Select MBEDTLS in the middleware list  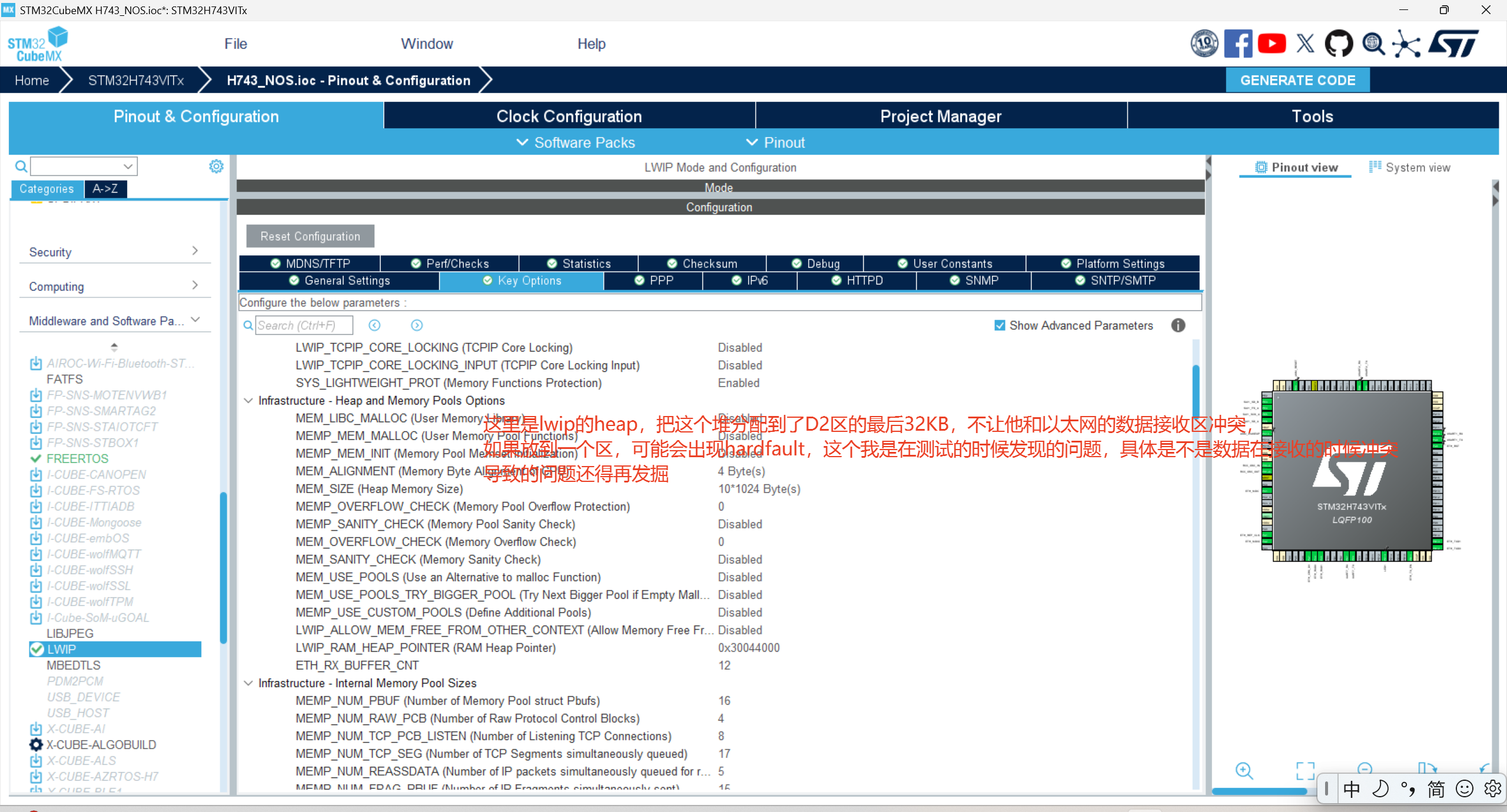pyautogui.click(x=74, y=665)
